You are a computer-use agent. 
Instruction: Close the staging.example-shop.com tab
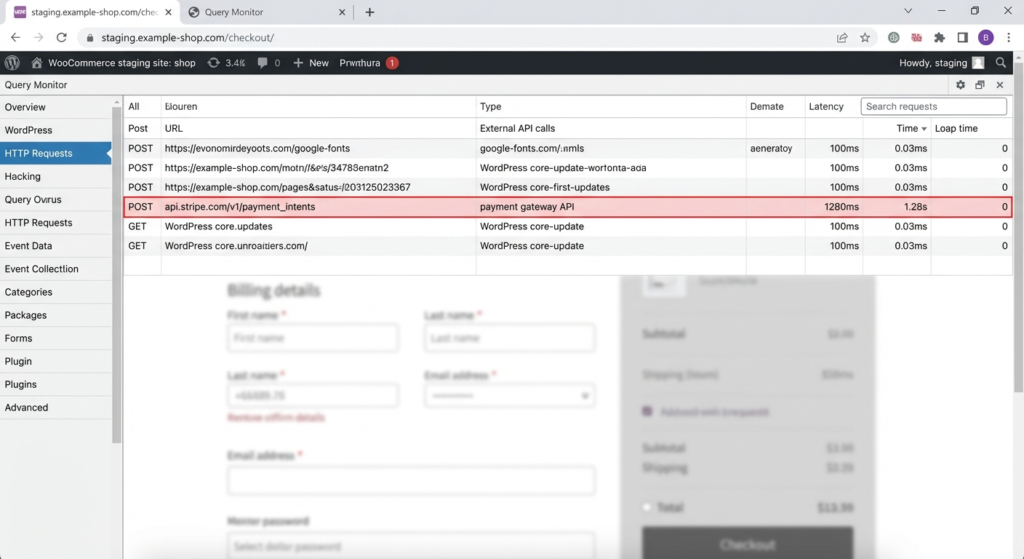[168, 12]
